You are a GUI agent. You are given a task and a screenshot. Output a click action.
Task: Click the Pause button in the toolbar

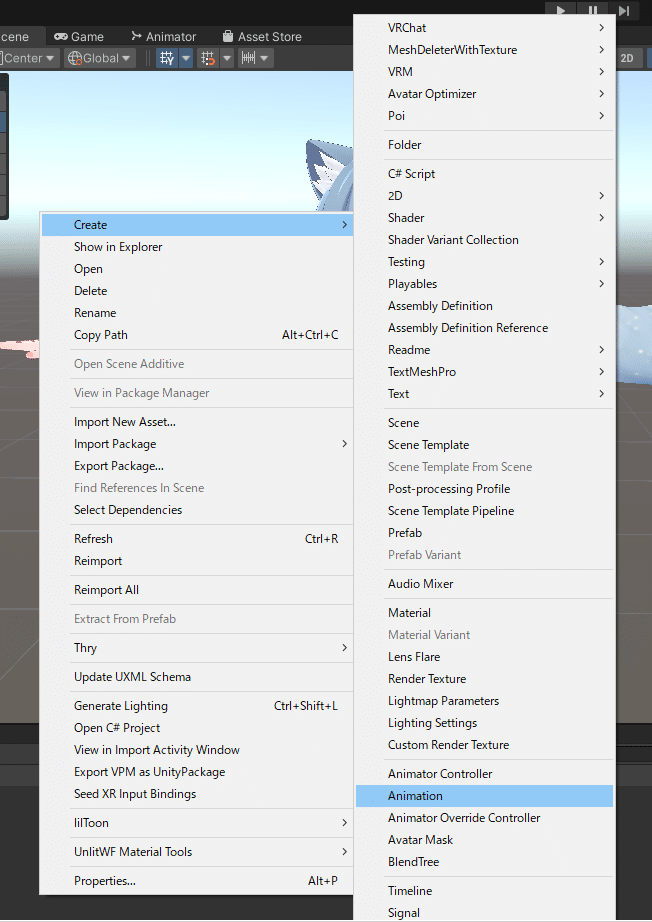point(593,10)
